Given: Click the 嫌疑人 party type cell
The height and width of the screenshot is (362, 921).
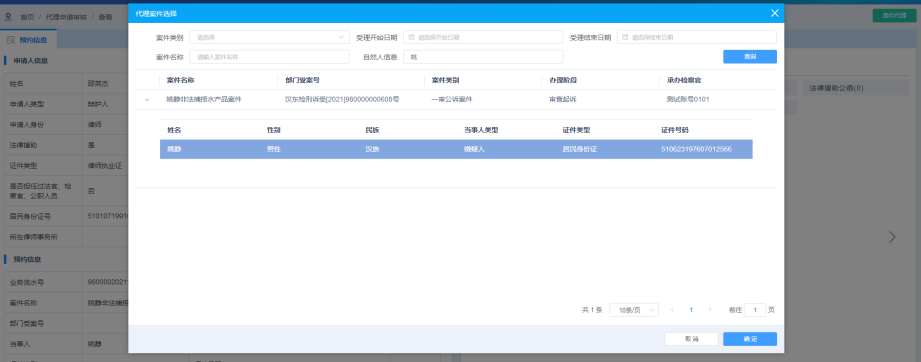Looking at the screenshot, I should [473, 149].
